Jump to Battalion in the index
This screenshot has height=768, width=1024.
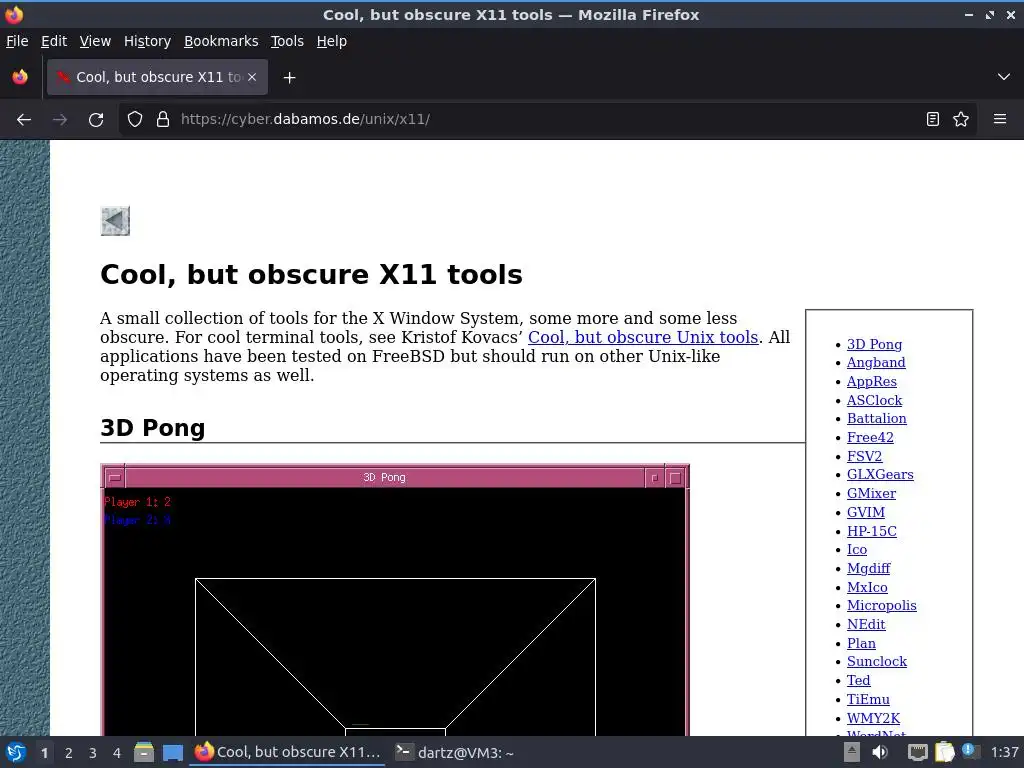click(x=877, y=419)
